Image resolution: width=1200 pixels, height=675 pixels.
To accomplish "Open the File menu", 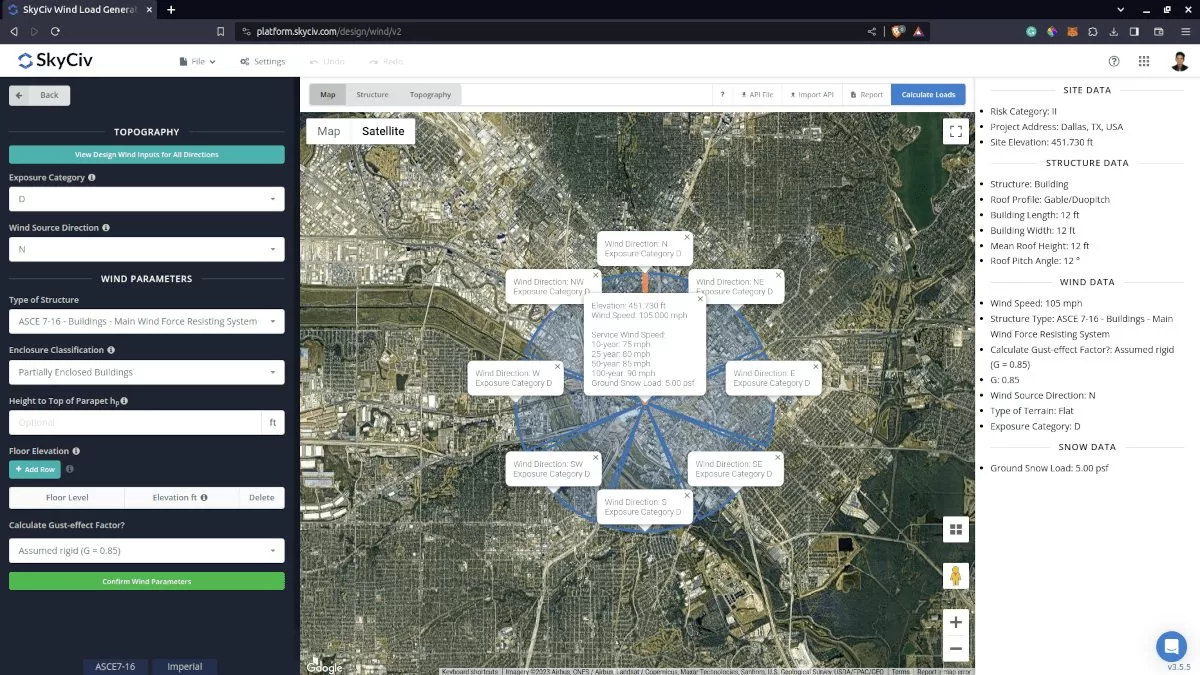I will tap(197, 61).
